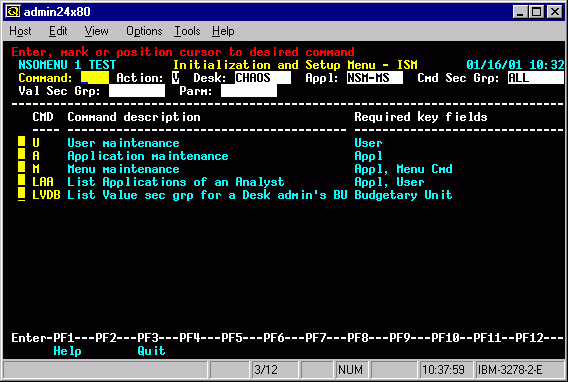Click the M command code
The width and height of the screenshot is (568, 382).
tap(36, 169)
